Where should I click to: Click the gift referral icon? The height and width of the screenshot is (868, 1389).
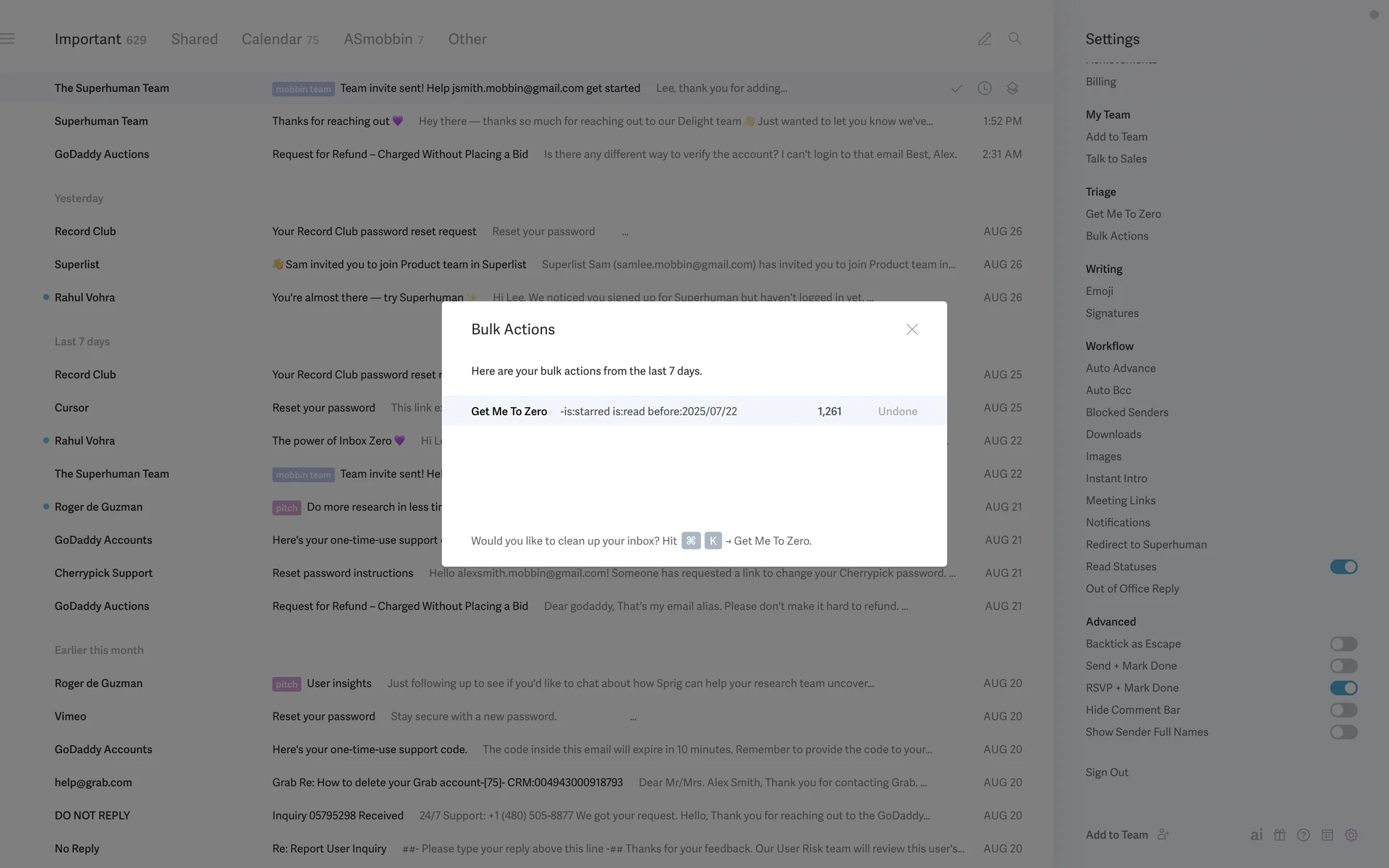tap(1280, 835)
